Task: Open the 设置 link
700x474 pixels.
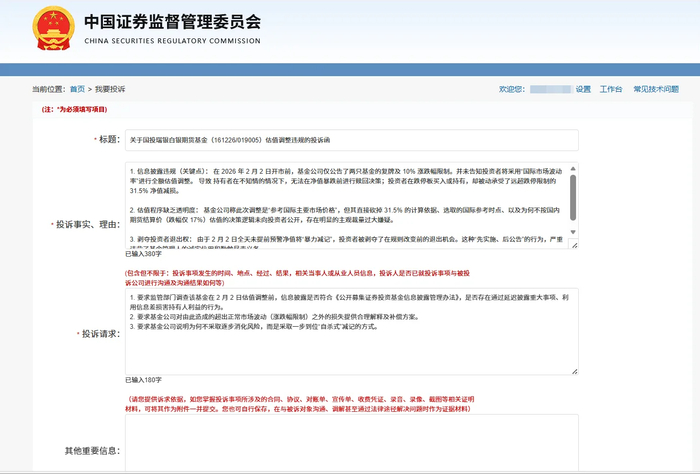Action: pos(583,89)
